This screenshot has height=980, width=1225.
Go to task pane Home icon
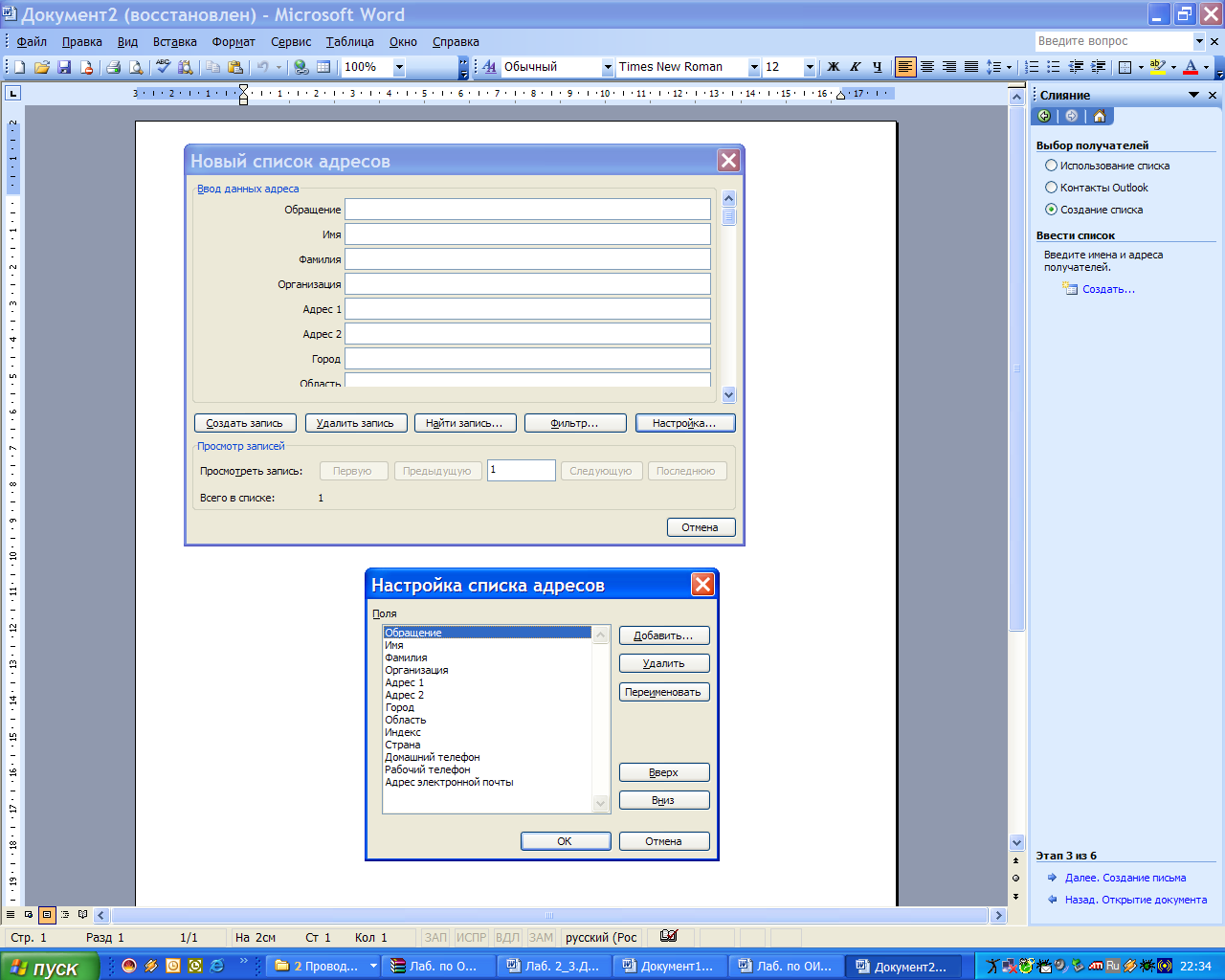pyautogui.click(x=1099, y=116)
